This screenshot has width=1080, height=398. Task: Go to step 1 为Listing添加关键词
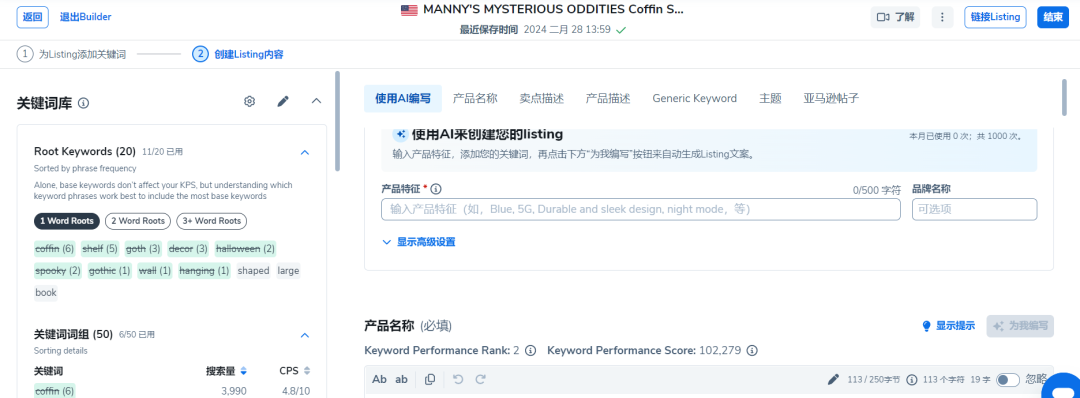[72, 54]
